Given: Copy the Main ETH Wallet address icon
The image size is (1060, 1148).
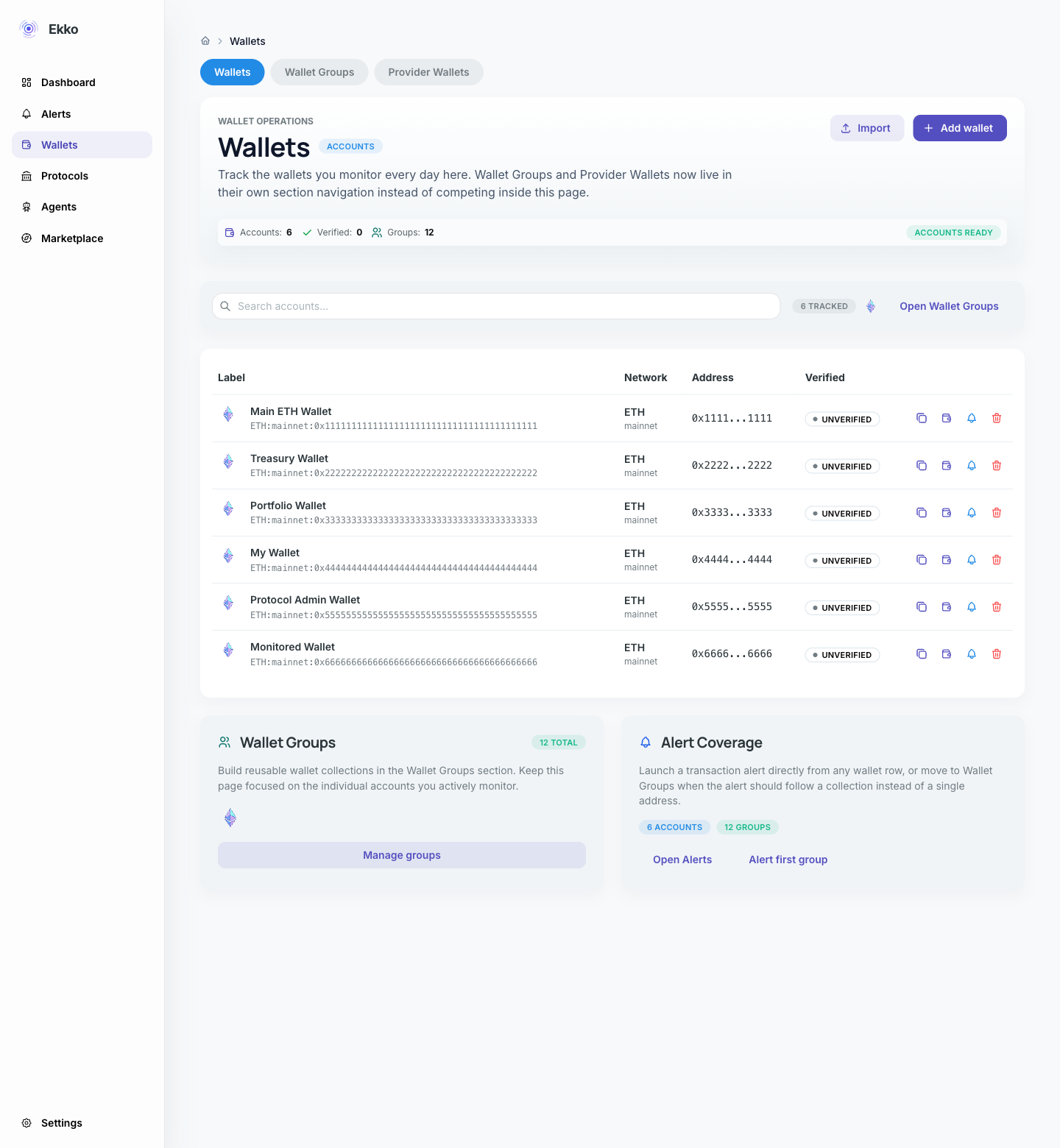Looking at the screenshot, I should 922,418.
